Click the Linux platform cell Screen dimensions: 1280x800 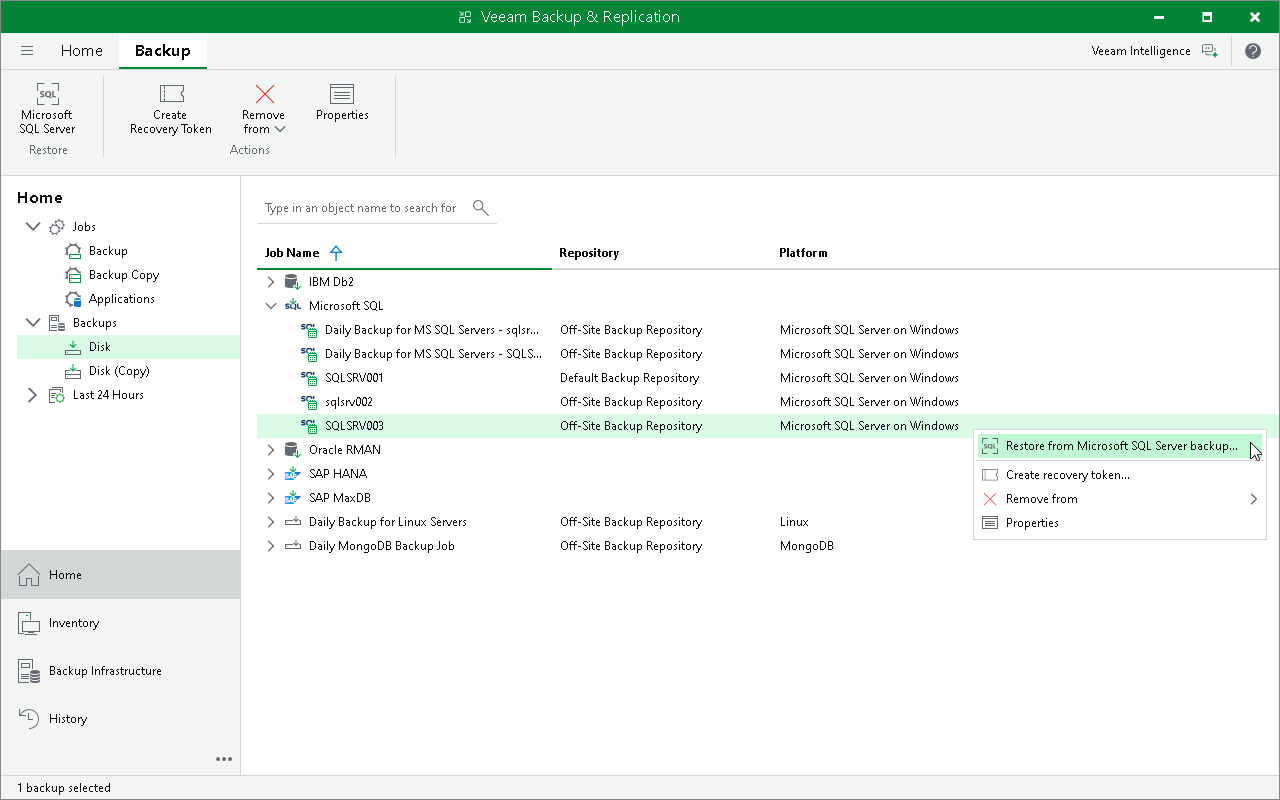point(794,522)
